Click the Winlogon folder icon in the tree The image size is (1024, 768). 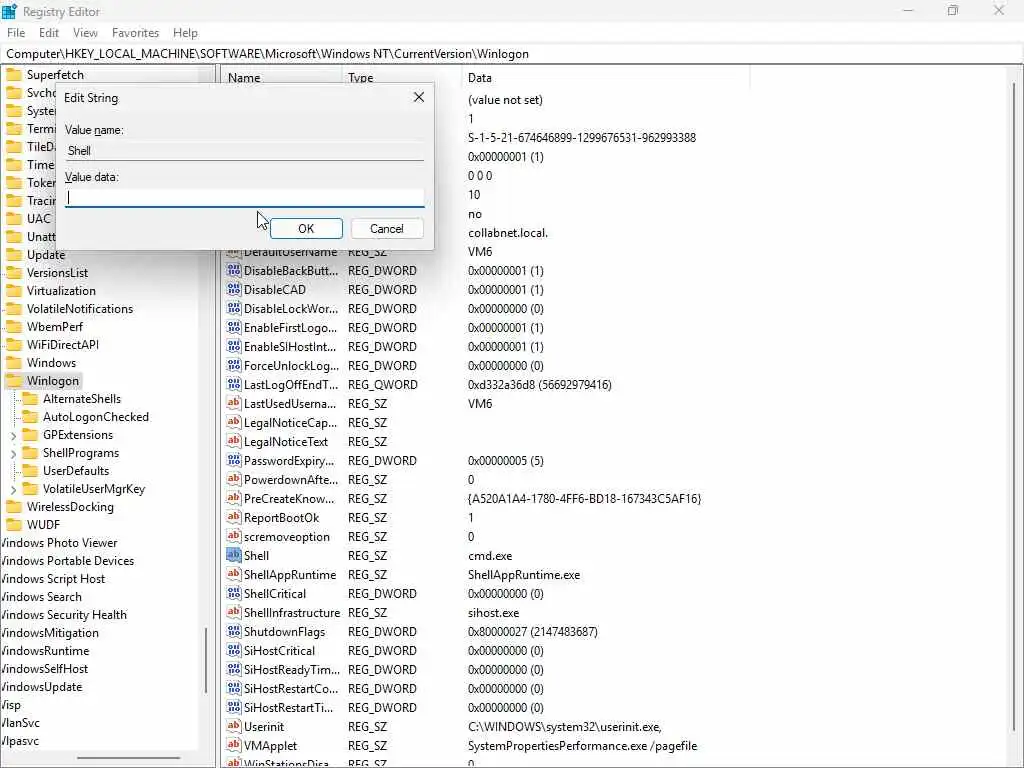click(x=14, y=381)
